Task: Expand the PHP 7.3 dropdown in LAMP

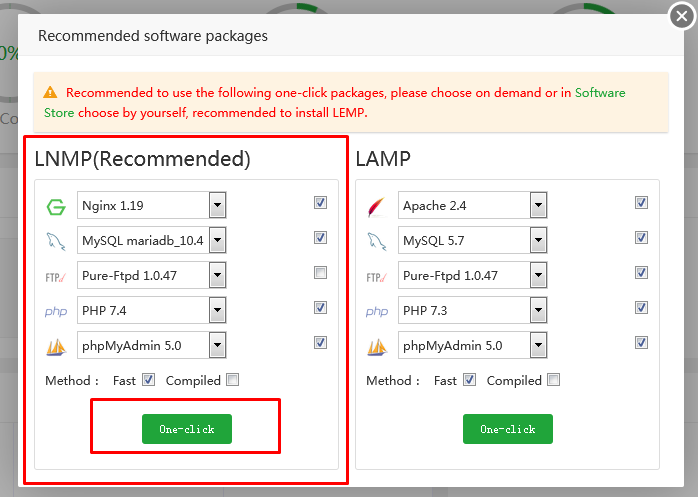Action: (538, 311)
